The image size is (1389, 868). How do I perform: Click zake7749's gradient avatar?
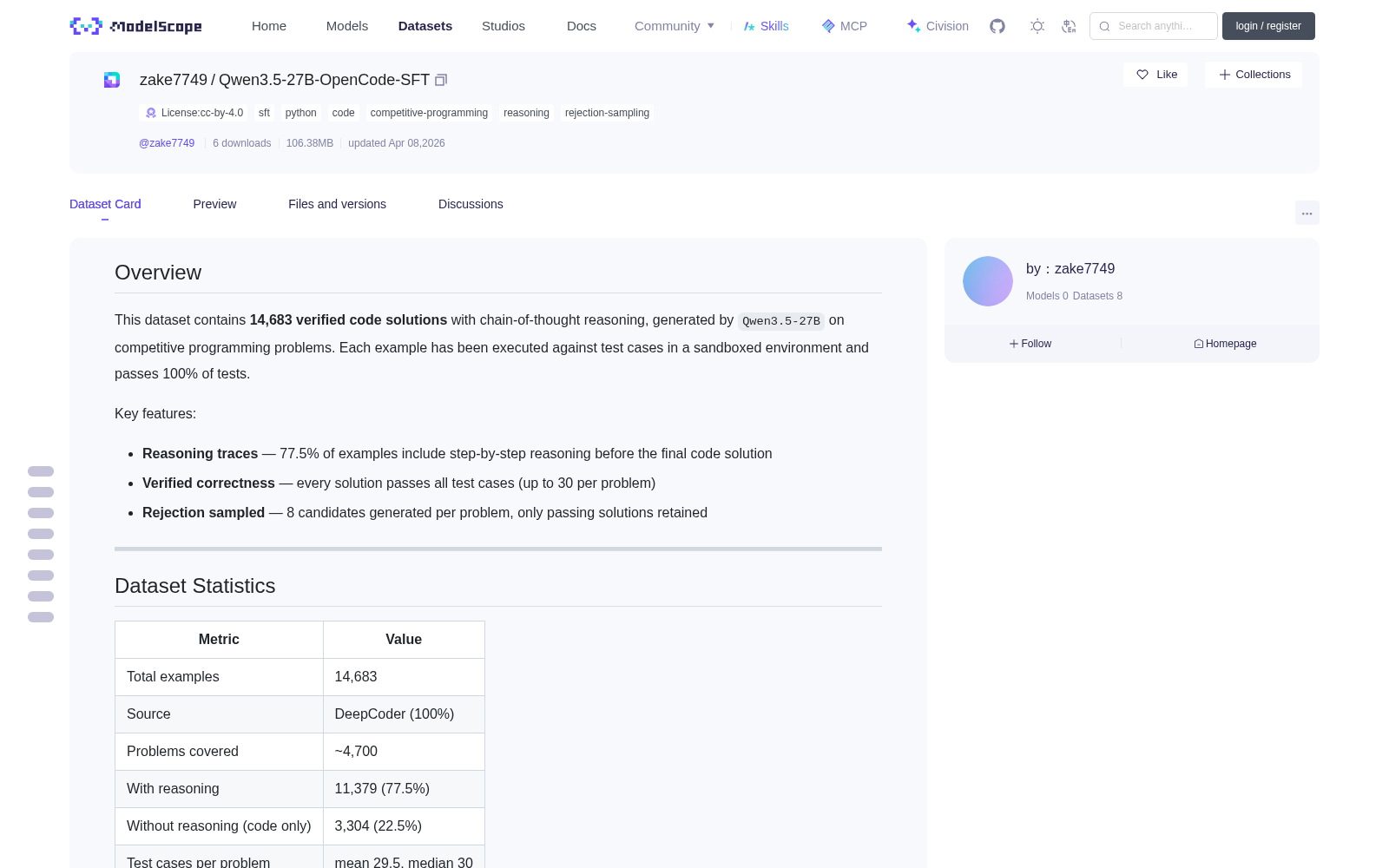click(988, 281)
